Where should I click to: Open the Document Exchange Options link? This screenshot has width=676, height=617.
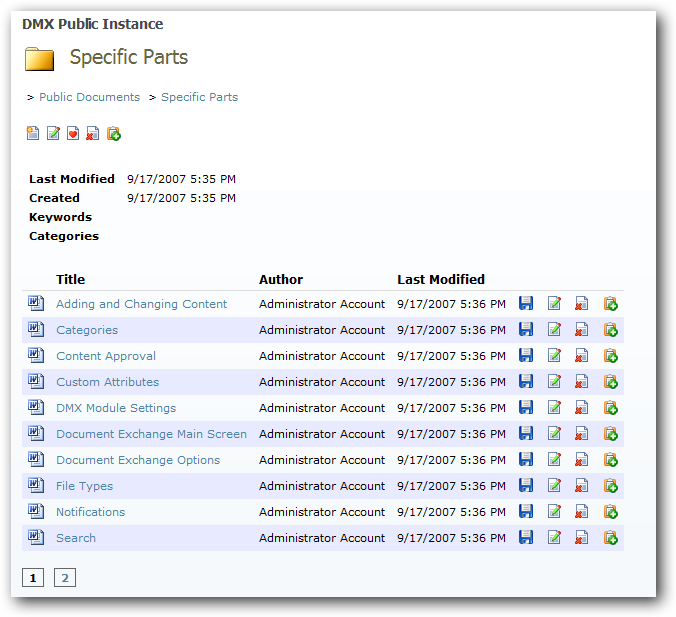click(x=138, y=460)
